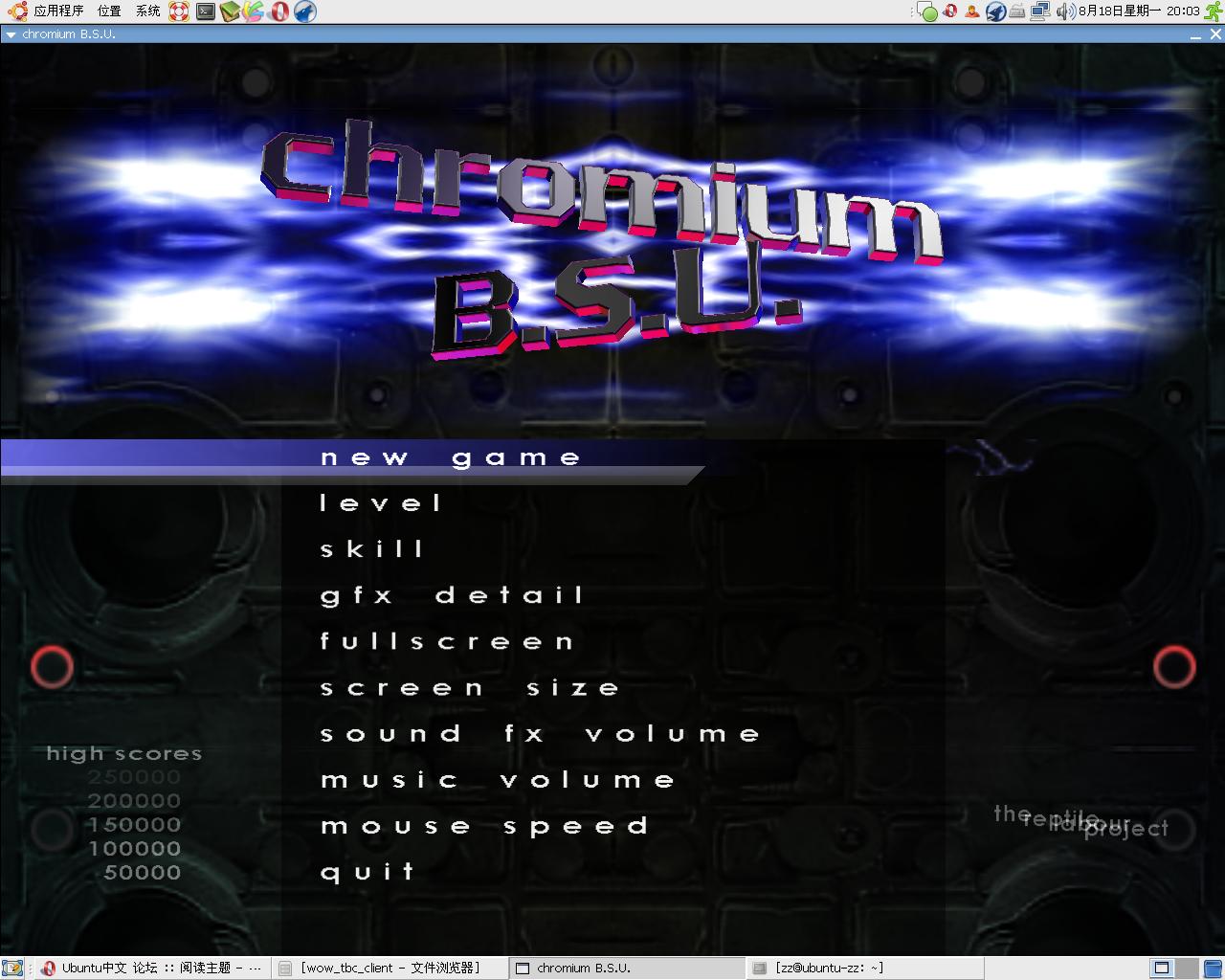
Task: Switch to wow_tbc_client file browser taskbar window
Action: pos(389,969)
